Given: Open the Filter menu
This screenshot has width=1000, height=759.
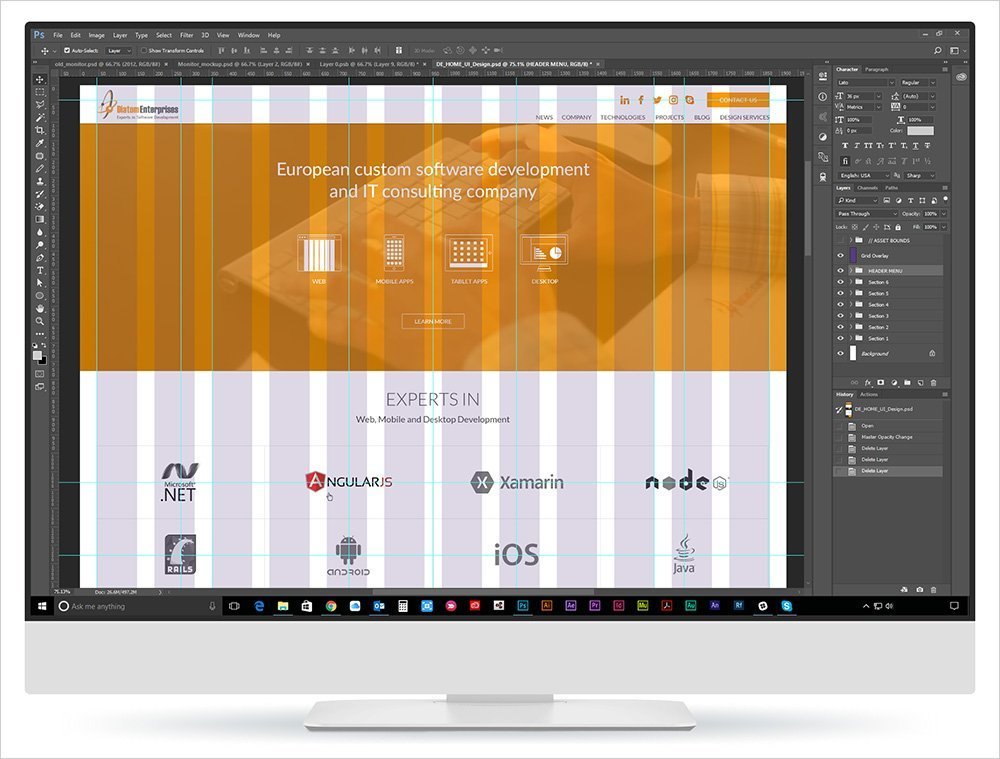Looking at the screenshot, I should [186, 35].
